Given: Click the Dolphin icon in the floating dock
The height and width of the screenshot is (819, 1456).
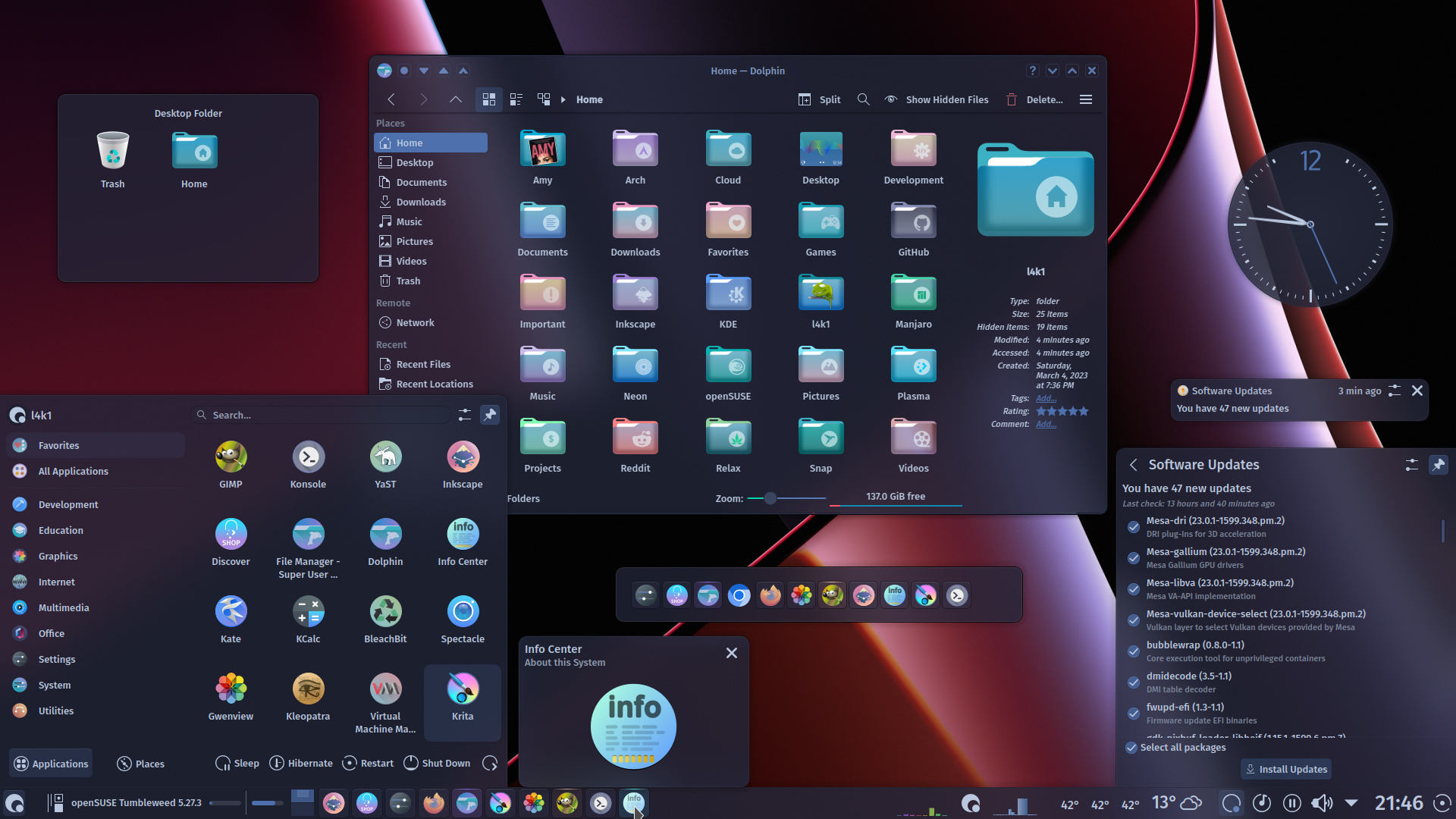Looking at the screenshot, I should click(x=708, y=595).
